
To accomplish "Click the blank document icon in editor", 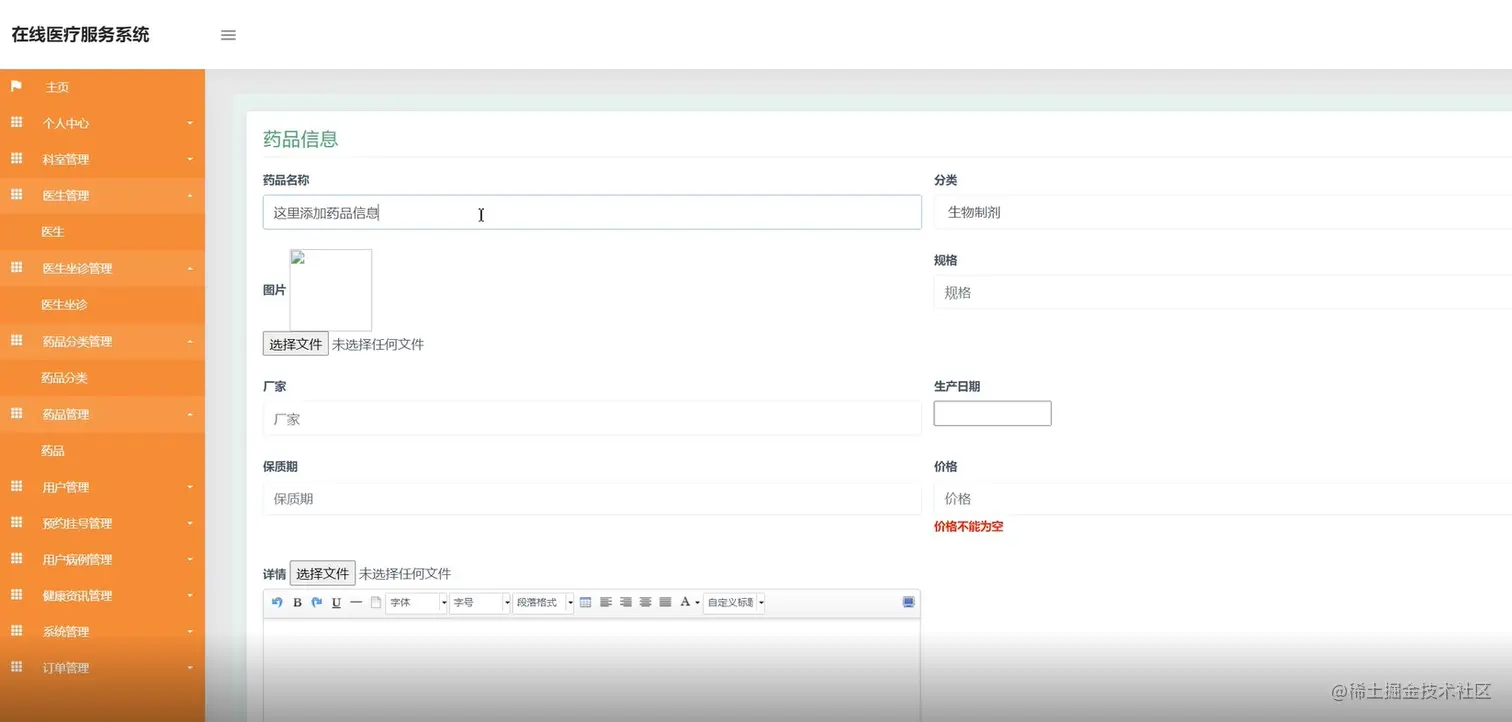I will pyautogui.click(x=376, y=602).
